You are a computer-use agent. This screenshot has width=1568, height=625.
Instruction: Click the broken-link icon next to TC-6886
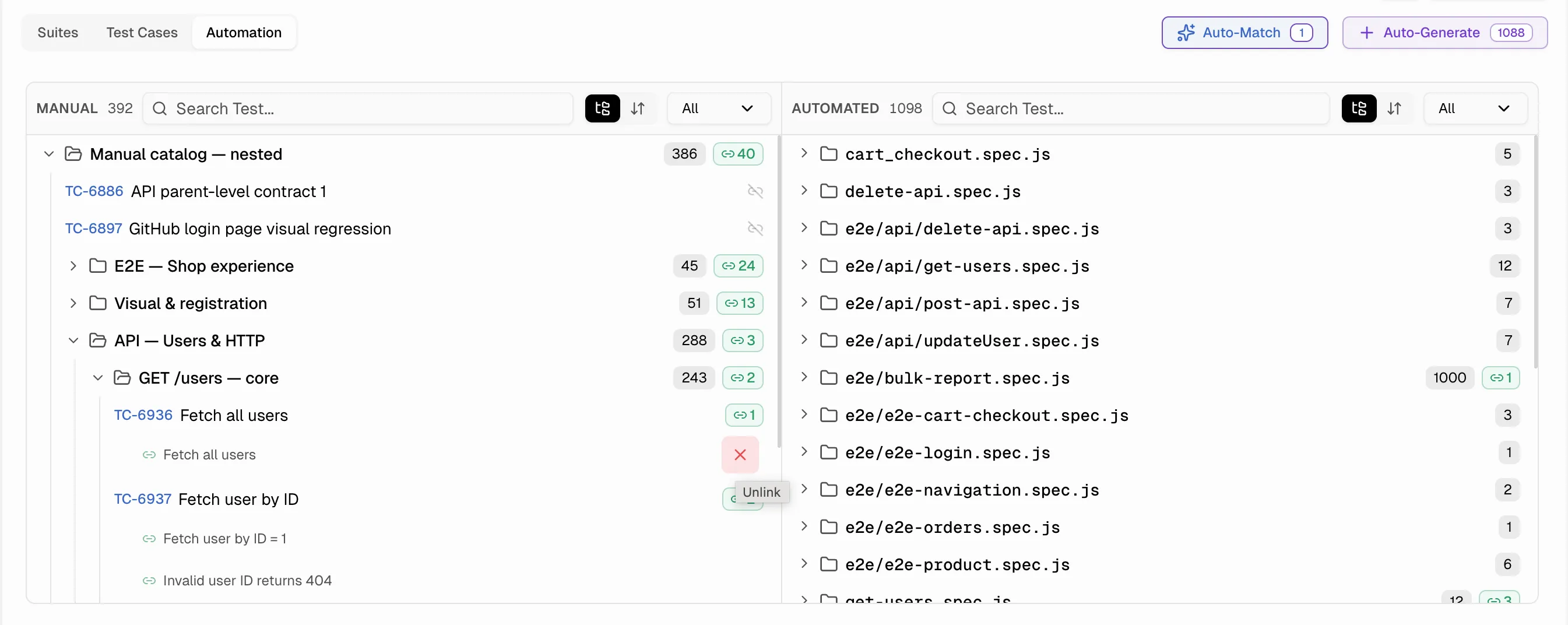click(x=755, y=191)
